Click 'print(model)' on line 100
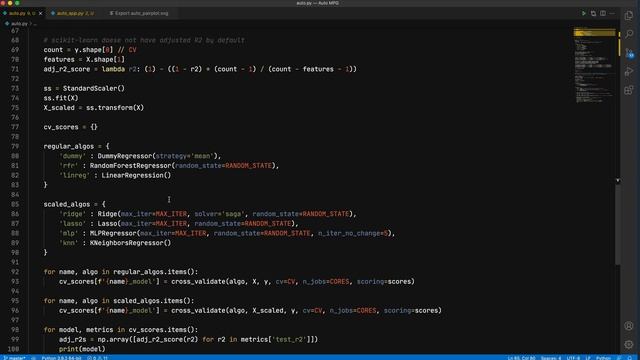Image resolution: width=640 pixels, height=360 pixels. 82,349
